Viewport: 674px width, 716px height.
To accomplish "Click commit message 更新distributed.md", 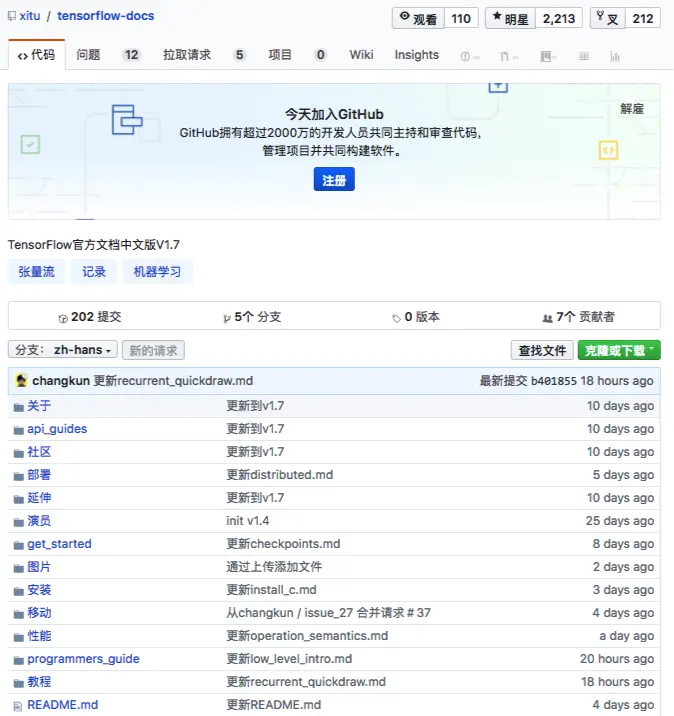I will pyautogui.click(x=279, y=475).
